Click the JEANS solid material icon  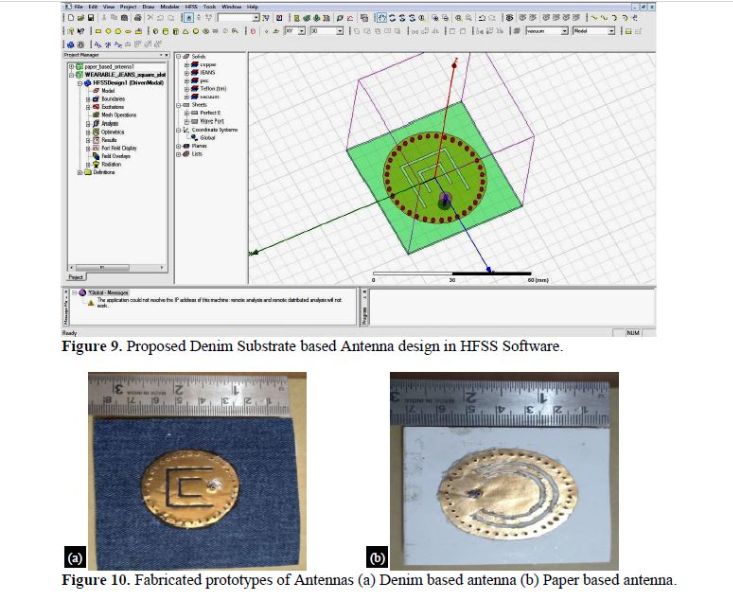pos(194,72)
